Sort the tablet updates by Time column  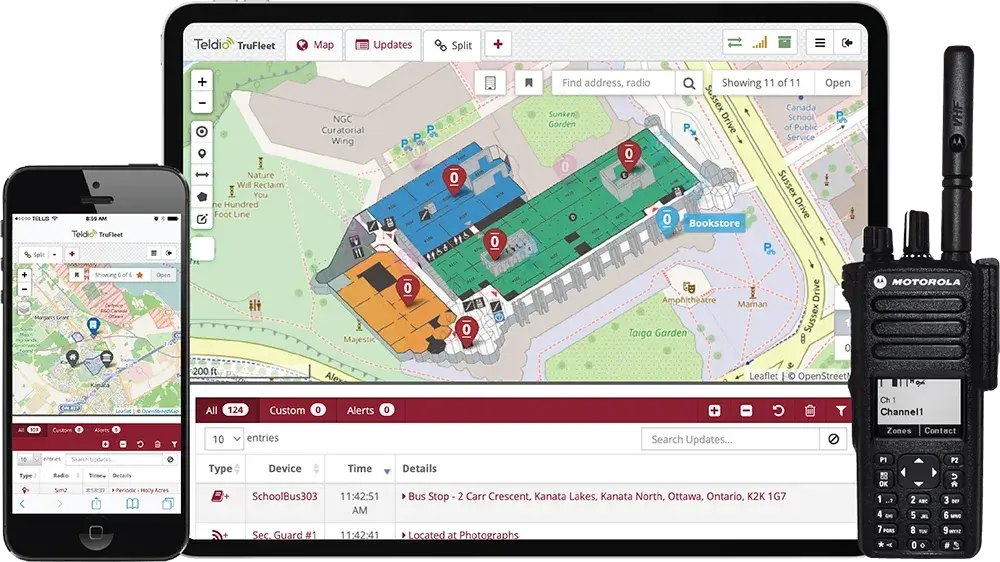pyautogui.click(x=360, y=469)
